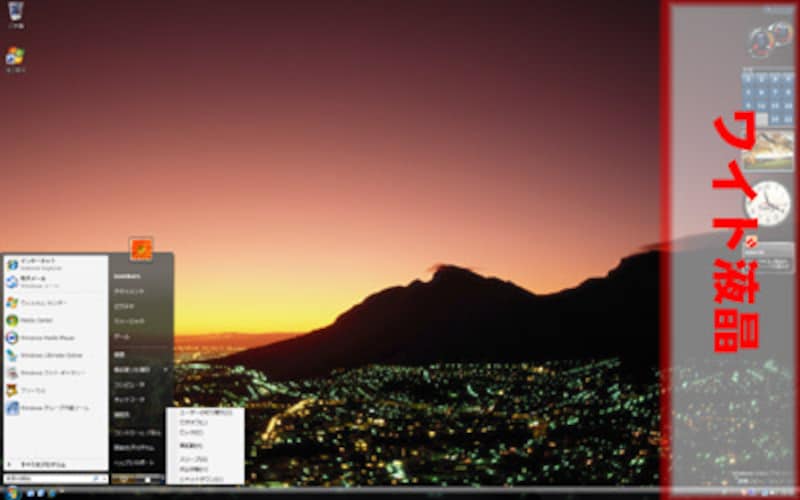This screenshot has width=800, height=500.
Task: Select Log Off in the power popup menu
Action: tap(205, 422)
